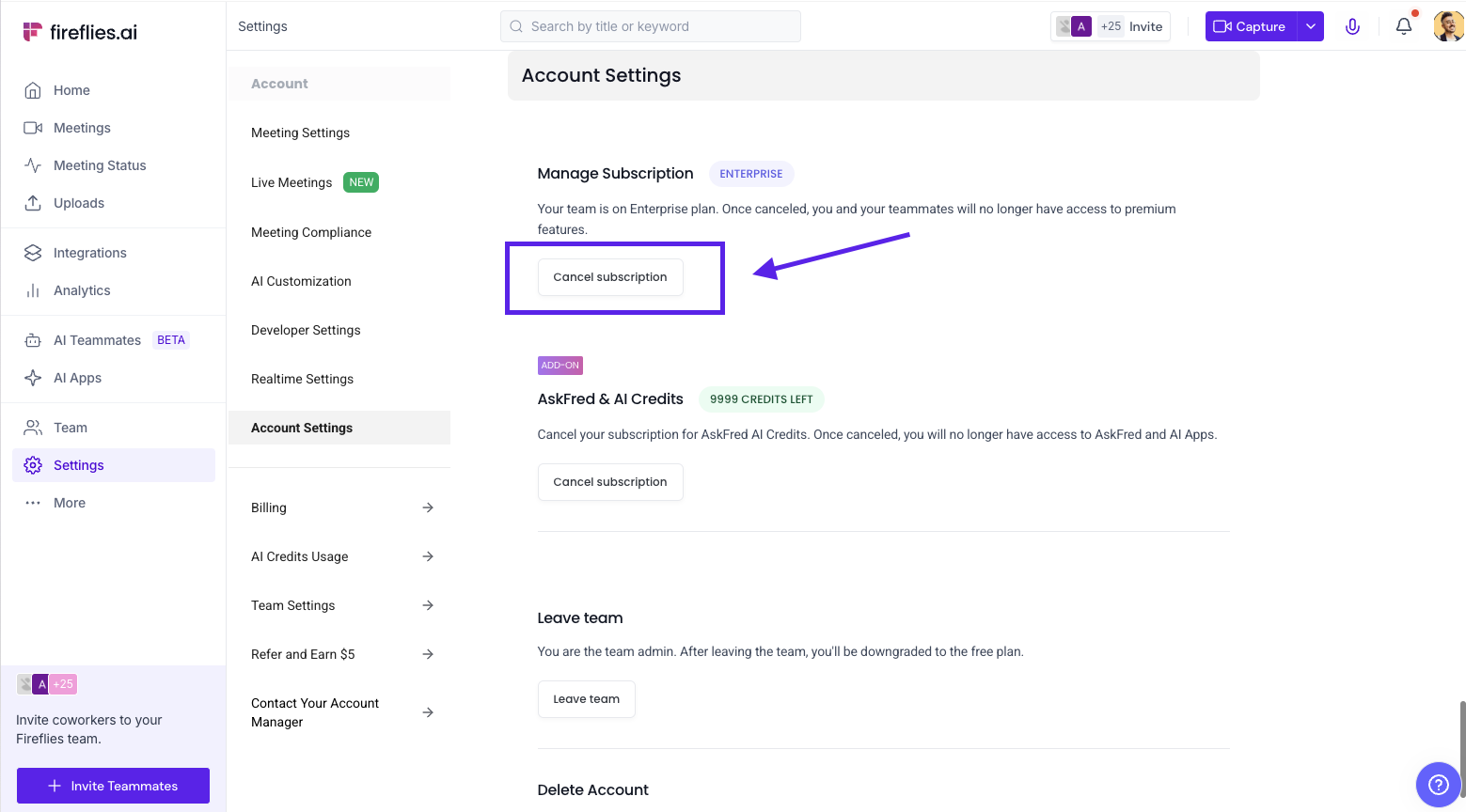Open the notifications bell

[1403, 26]
